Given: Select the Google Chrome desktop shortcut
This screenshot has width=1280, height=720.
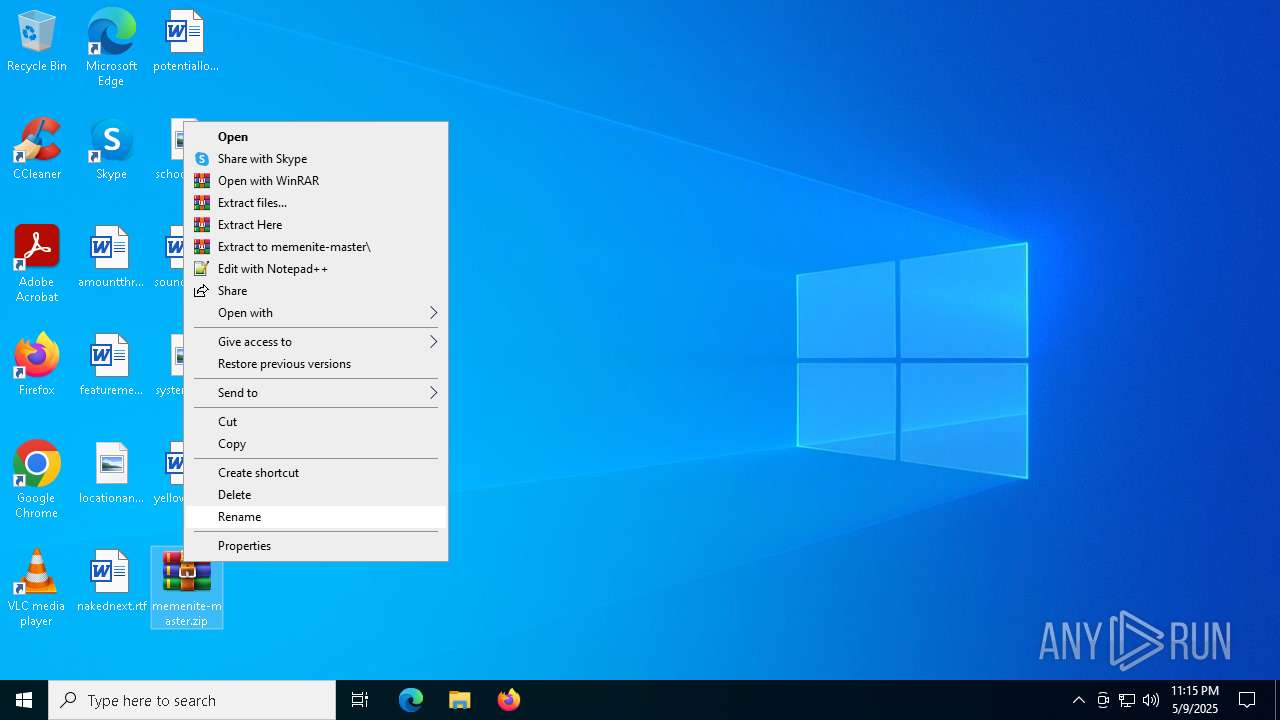Looking at the screenshot, I should point(36,480).
